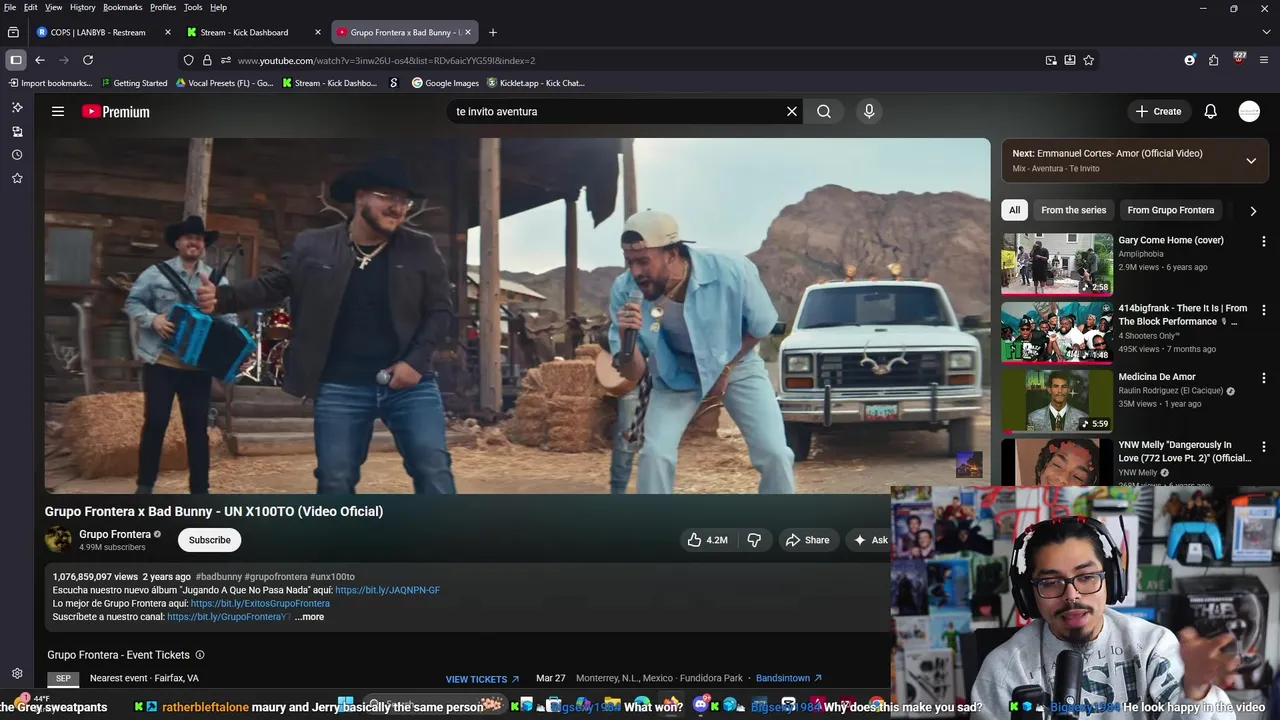Click ad blocker icon showing 227
The width and height of the screenshot is (1280, 720).
point(1239,59)
